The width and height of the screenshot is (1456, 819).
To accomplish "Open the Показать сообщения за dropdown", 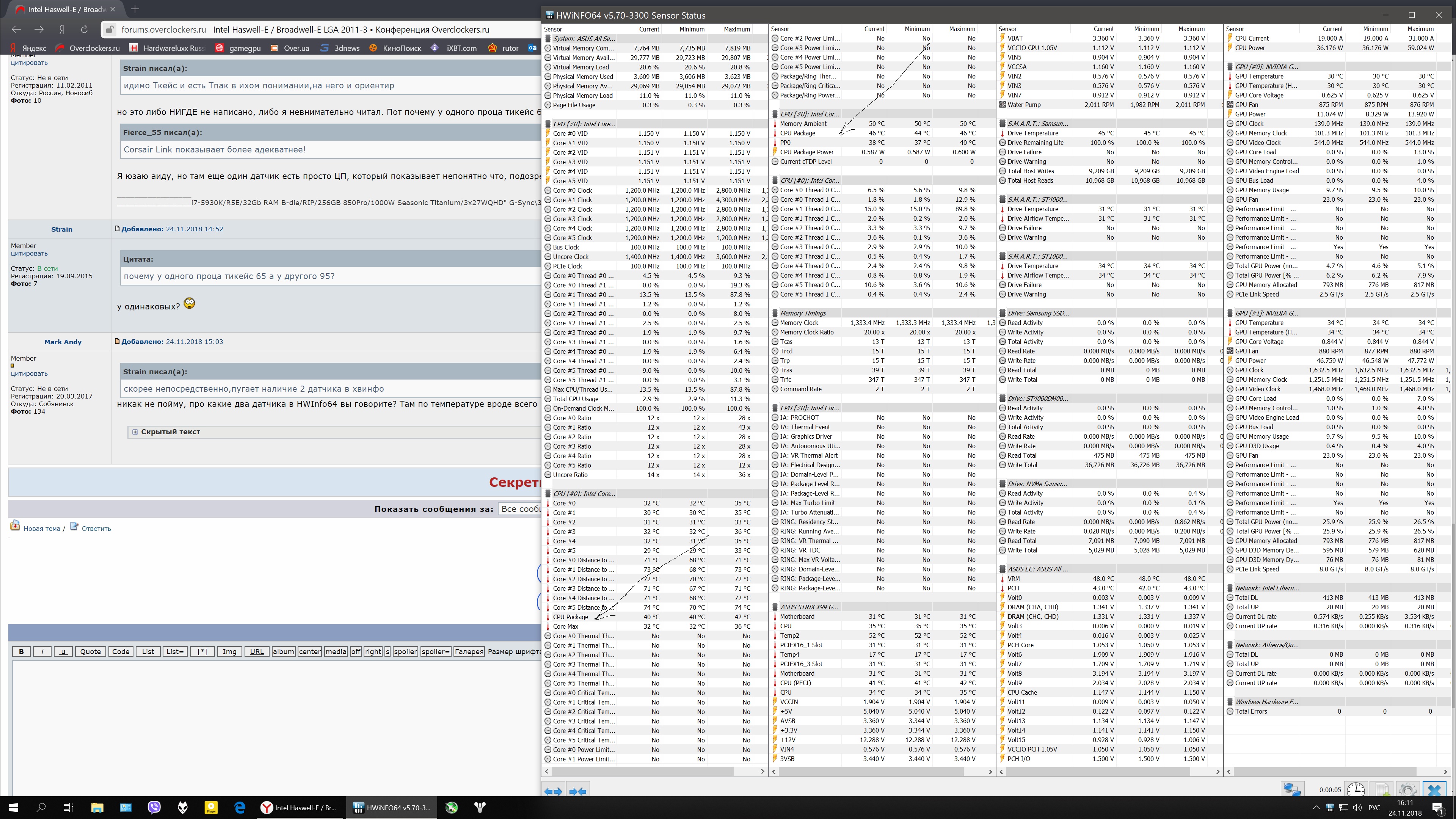I will pyautogui.click(x=519, y=509).
